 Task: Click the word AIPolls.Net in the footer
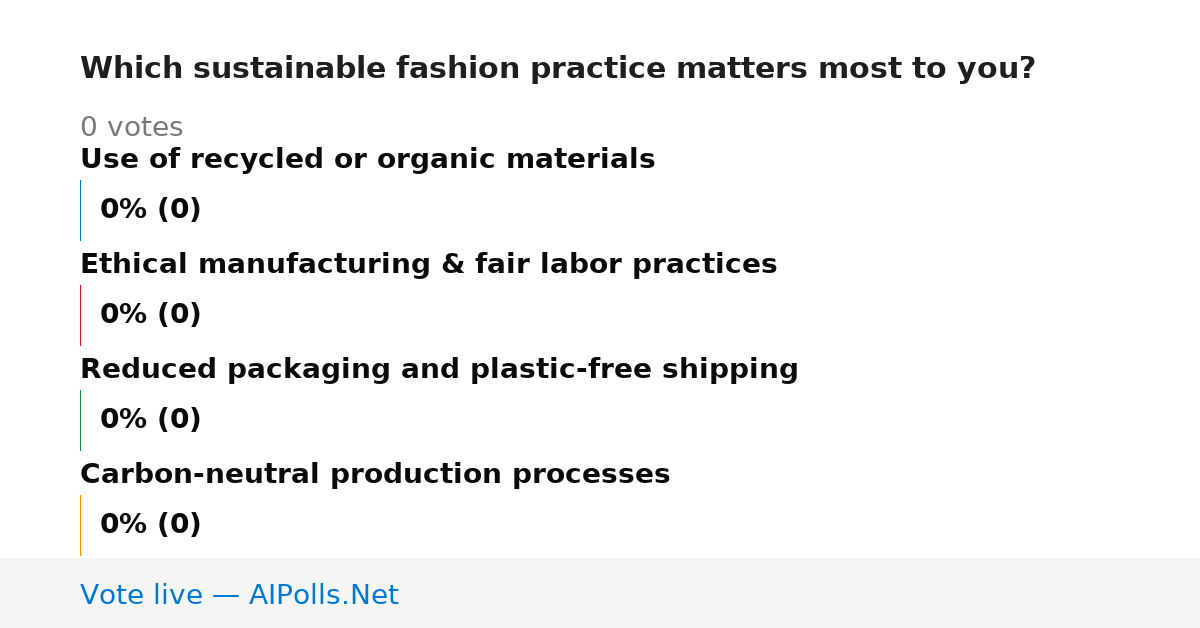pyautogui.click(x=323, y=595)
